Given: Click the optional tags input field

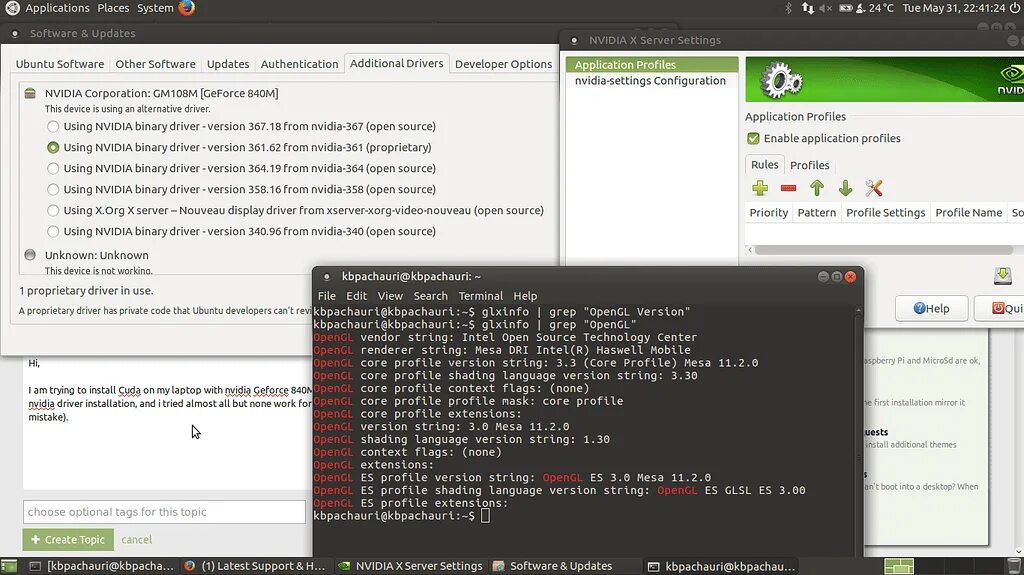Looking at the screenshot, I should pos(164,512).
